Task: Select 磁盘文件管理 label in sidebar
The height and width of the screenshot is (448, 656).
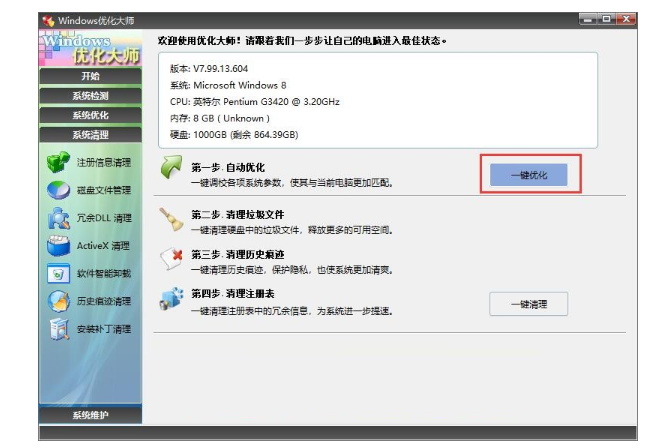Action: (104, 190)
